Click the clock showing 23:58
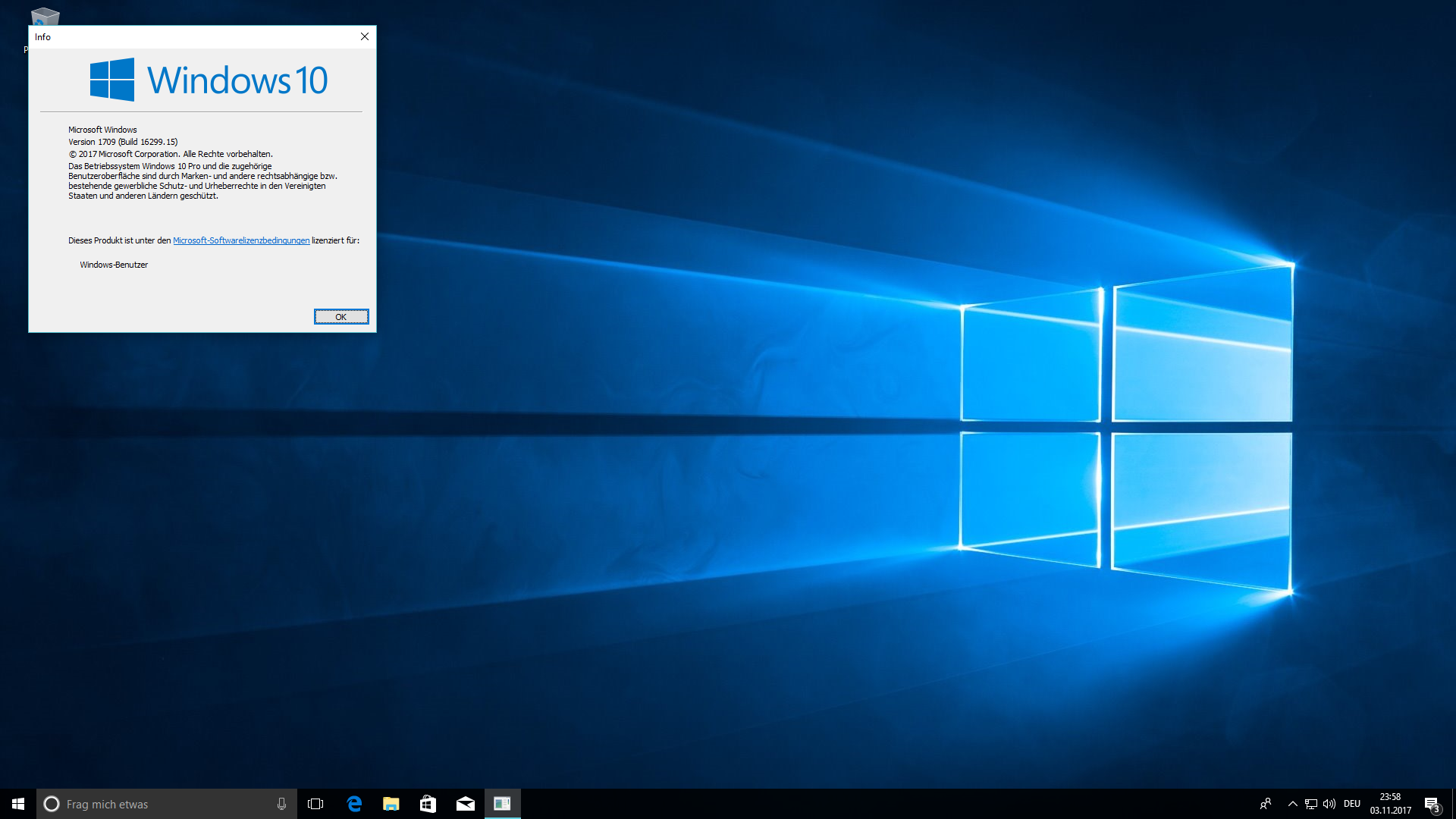This screenshot has width=1456, height=819. coord(1390,804)
